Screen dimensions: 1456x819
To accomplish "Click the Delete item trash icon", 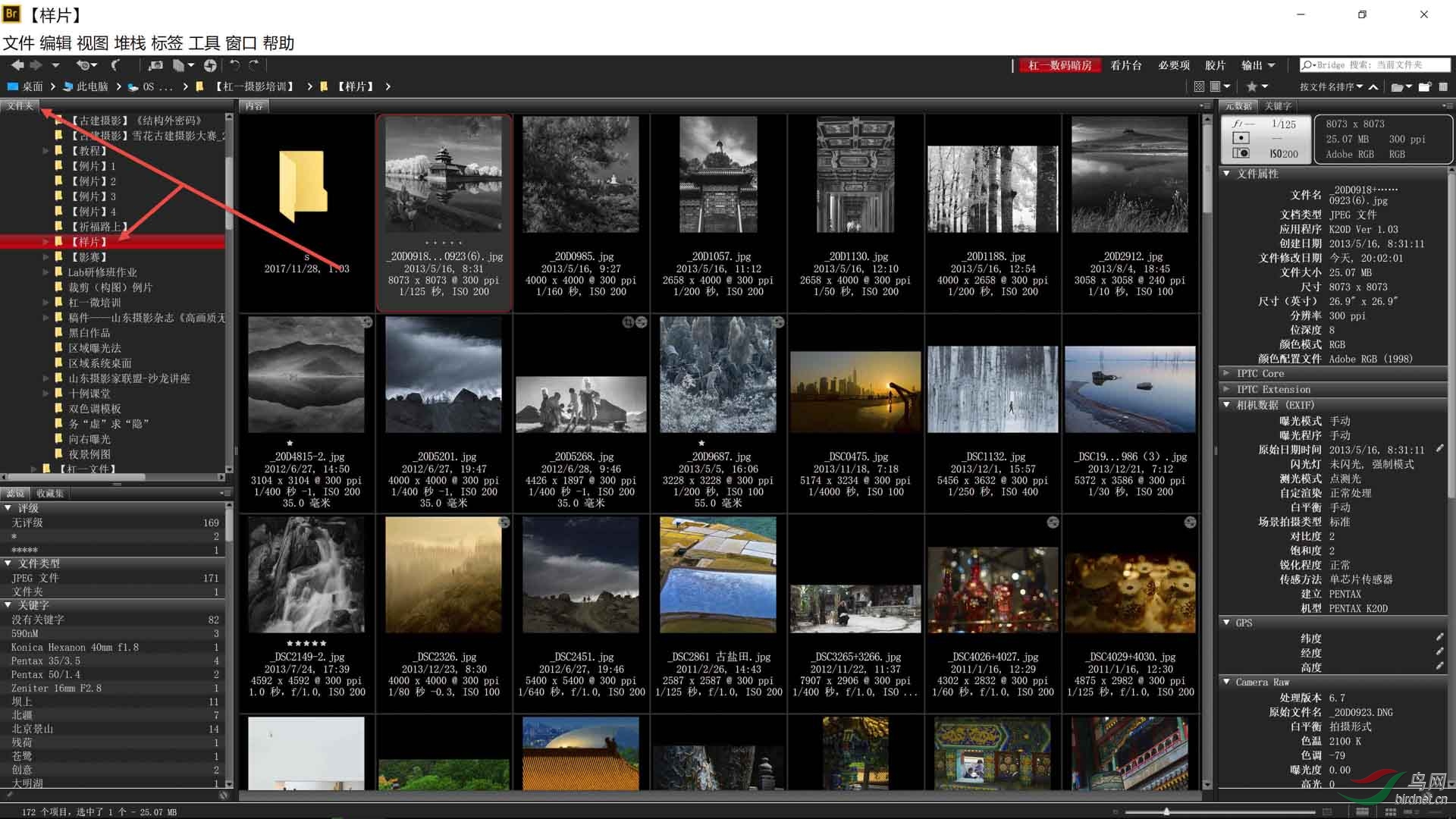I will coord(1443,86).
